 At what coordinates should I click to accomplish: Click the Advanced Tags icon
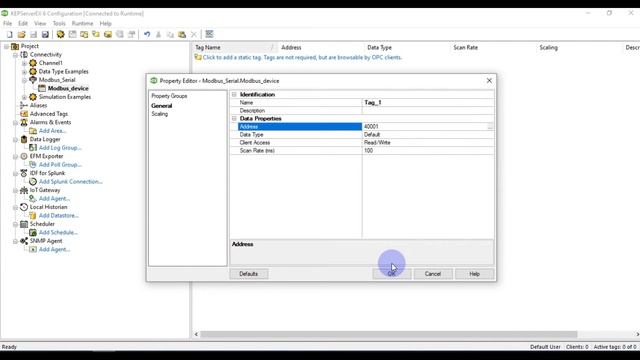(24, 114)
